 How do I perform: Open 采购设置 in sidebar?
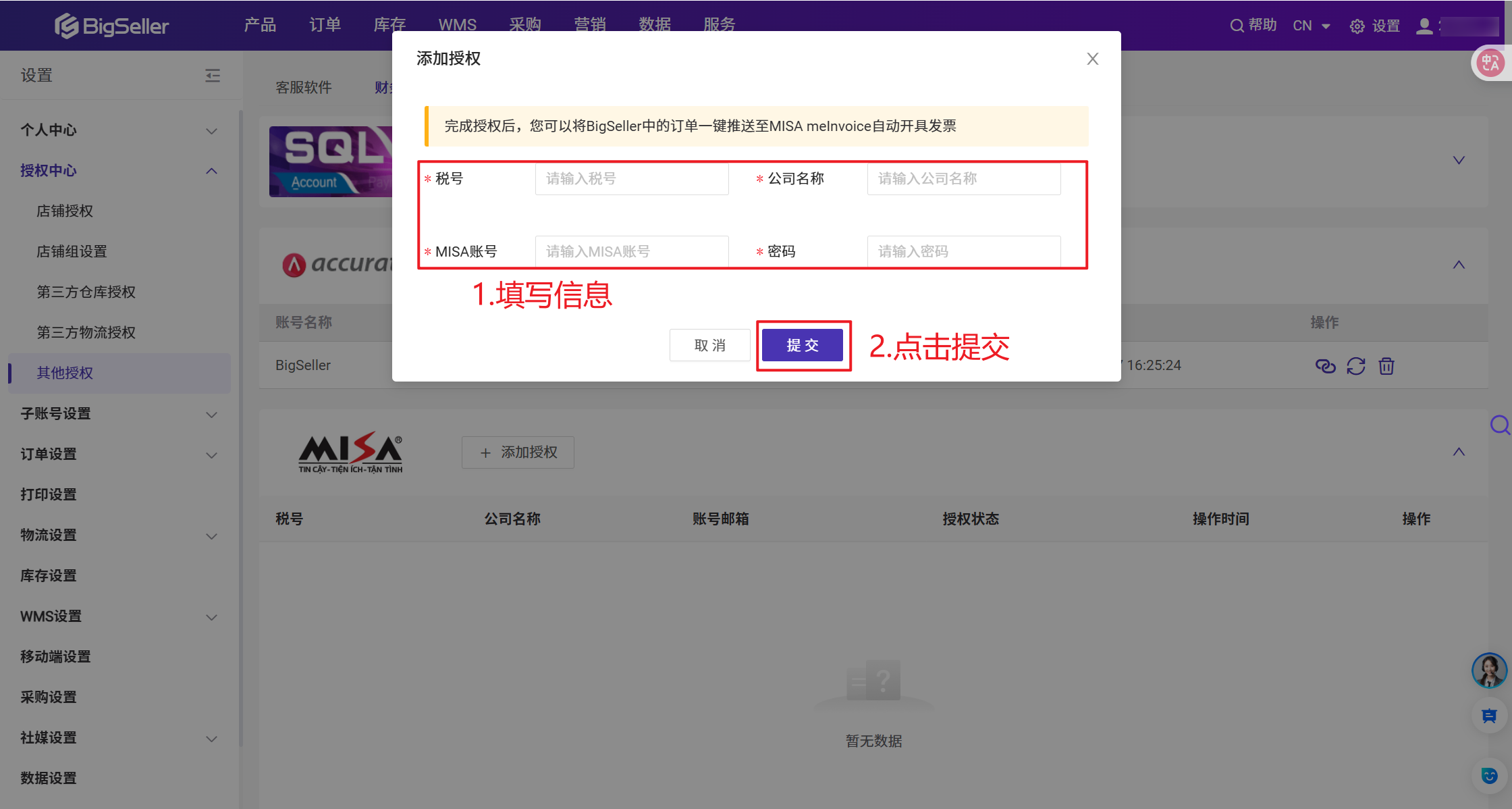(49, 698)
